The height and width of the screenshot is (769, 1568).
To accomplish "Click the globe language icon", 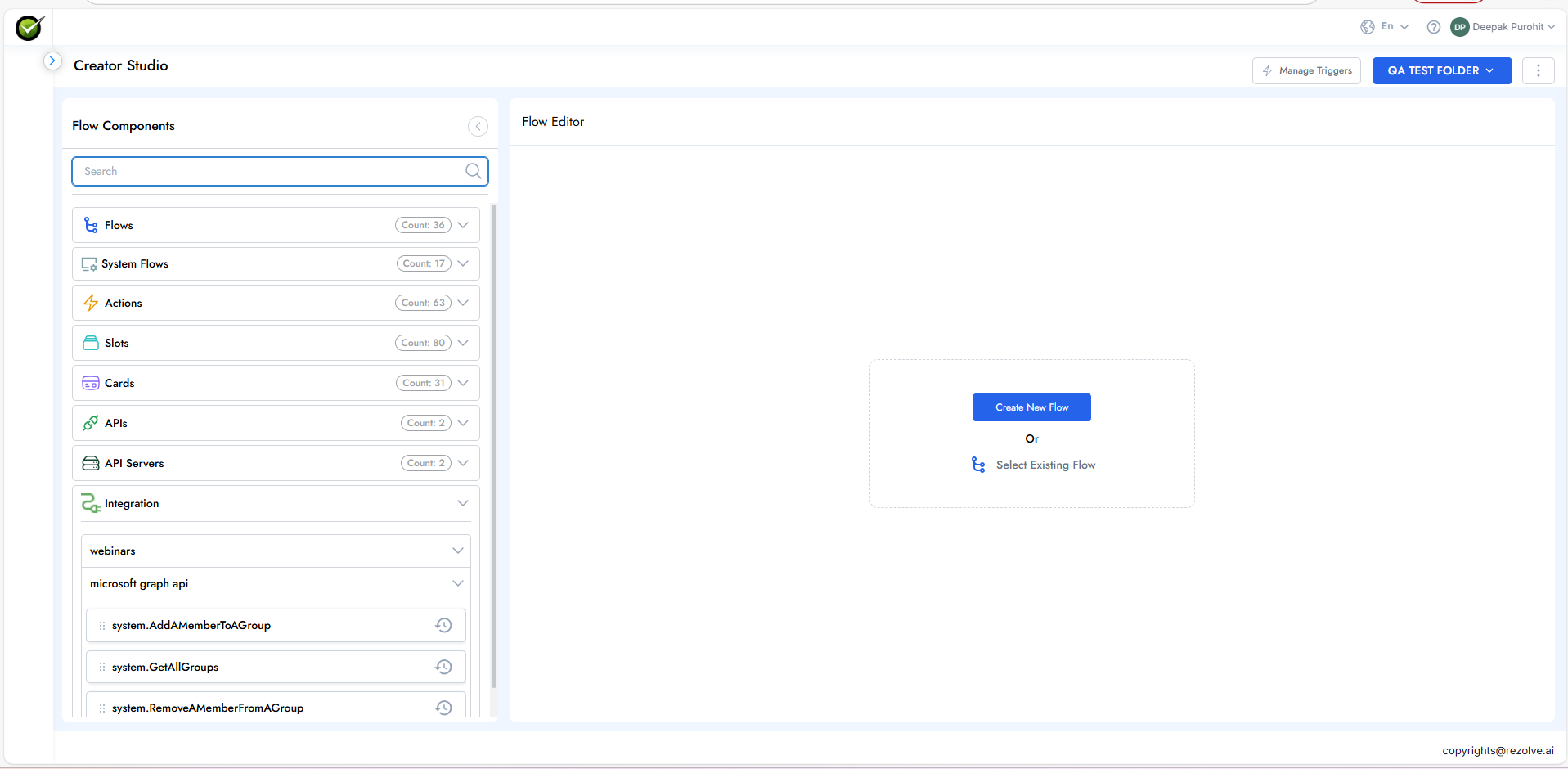I will coord(1367,27).
